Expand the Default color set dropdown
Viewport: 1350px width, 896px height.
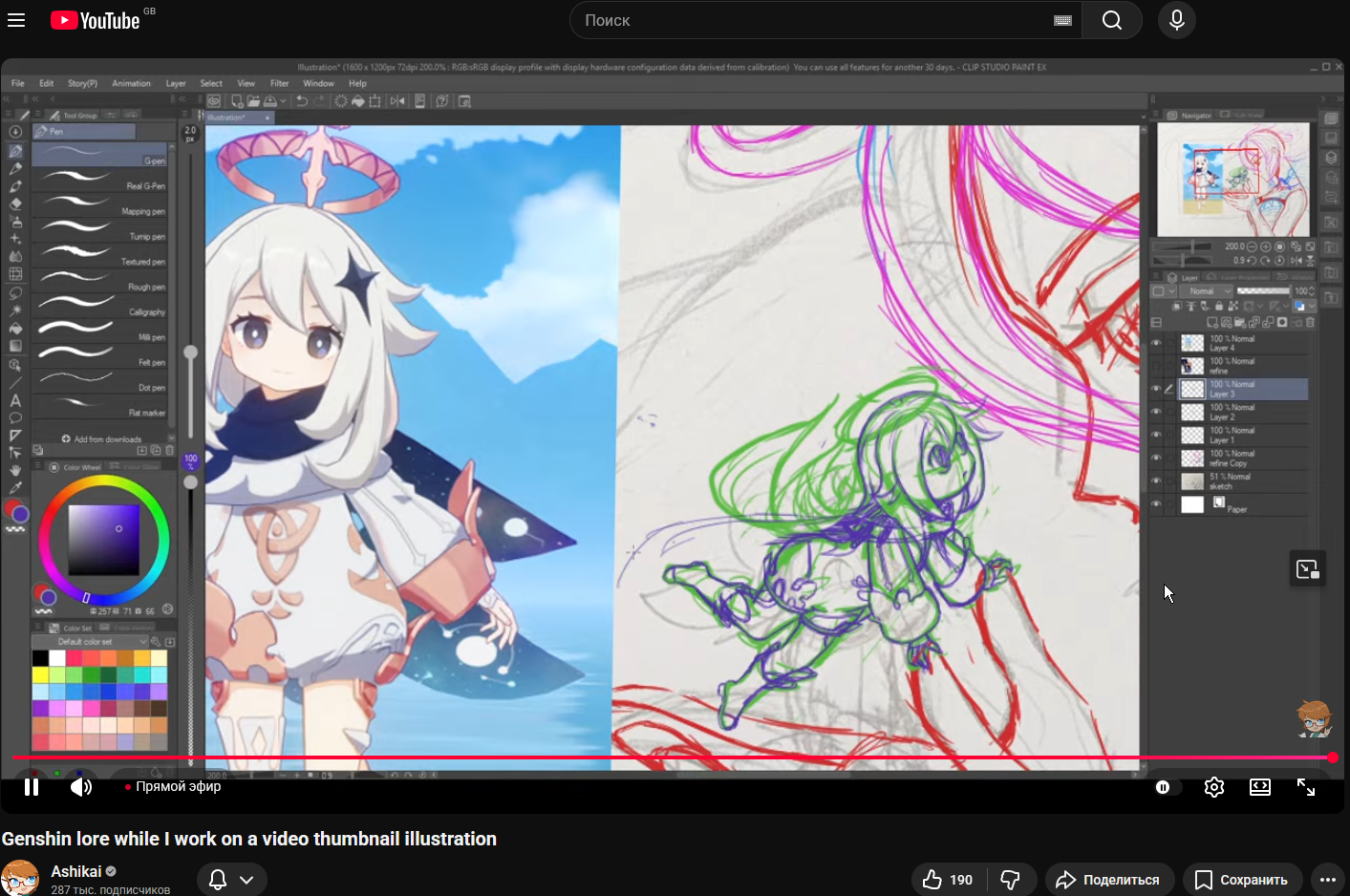pyautogui.click(x=91, y=642)
